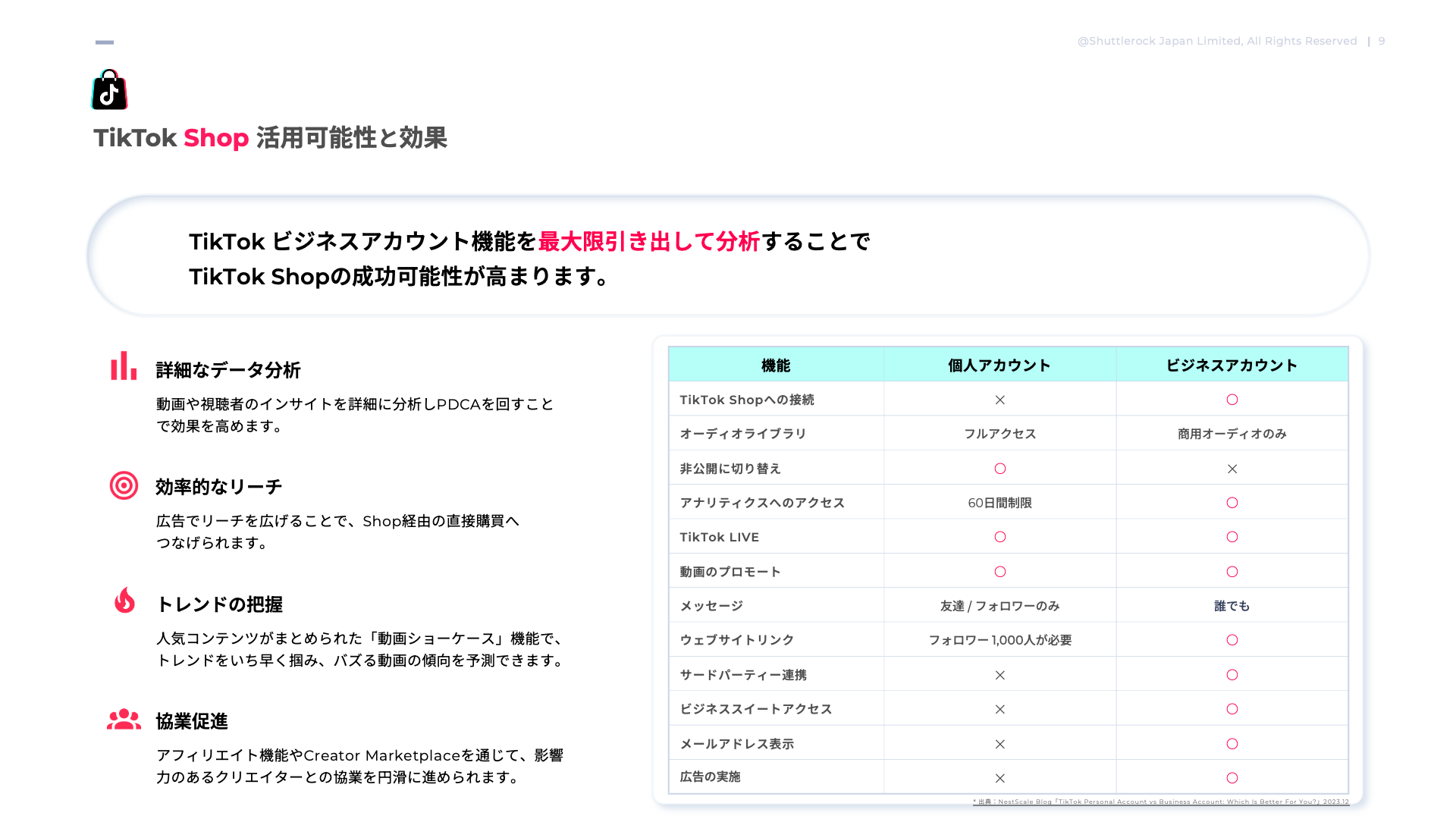
Task: Click the 友達 / フォロワーのみ cell
Action: pyautogui.click(x=999, y=606)
